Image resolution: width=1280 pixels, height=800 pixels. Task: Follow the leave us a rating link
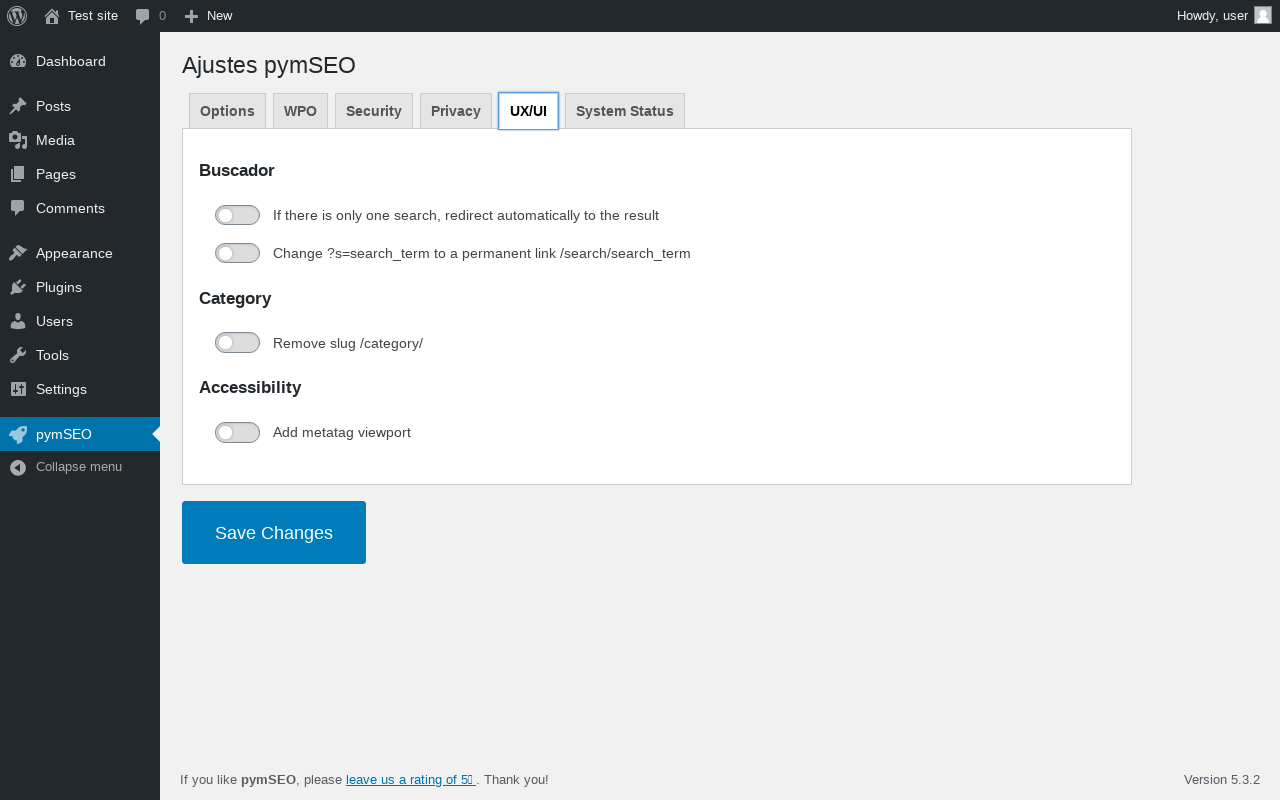pos(410,779)
